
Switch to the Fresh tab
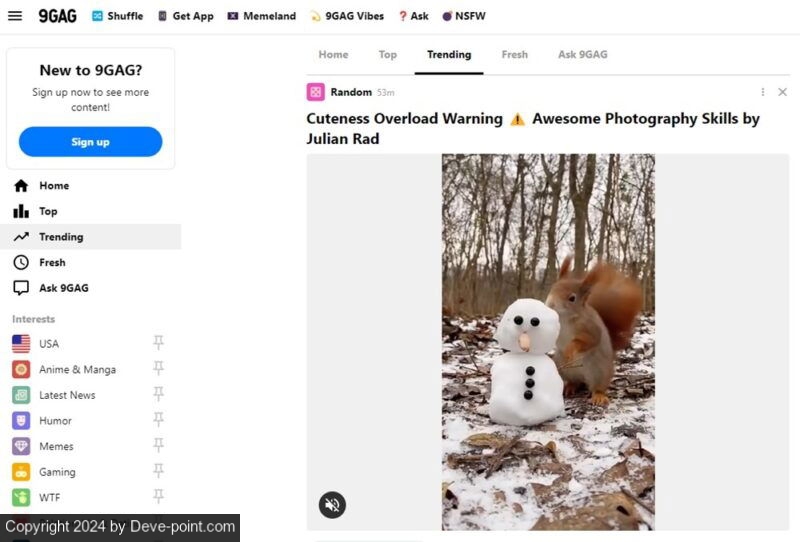pyautogui.click(x=514, y=55)
